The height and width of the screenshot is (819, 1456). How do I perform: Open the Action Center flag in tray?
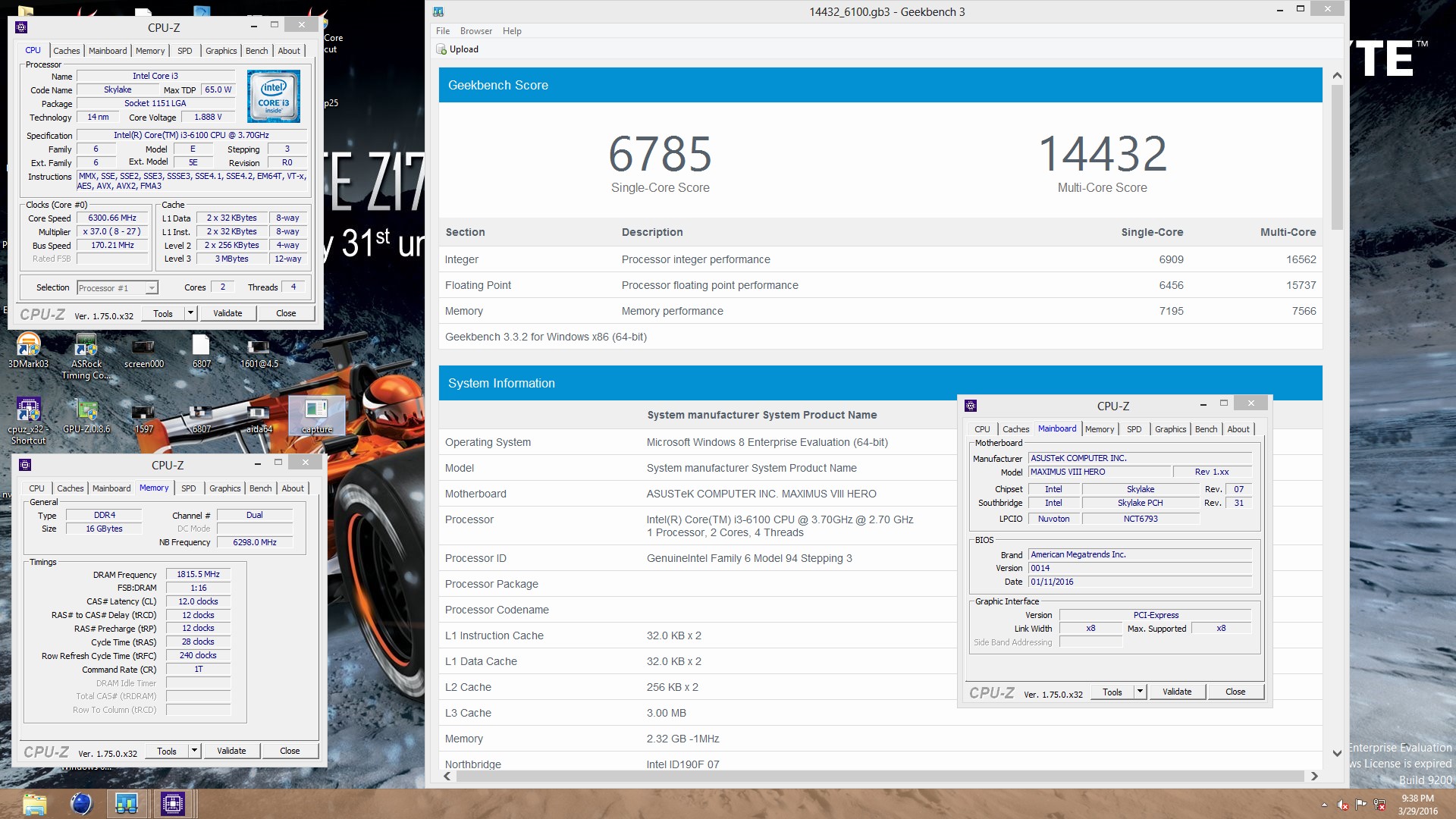point(1360,805)
